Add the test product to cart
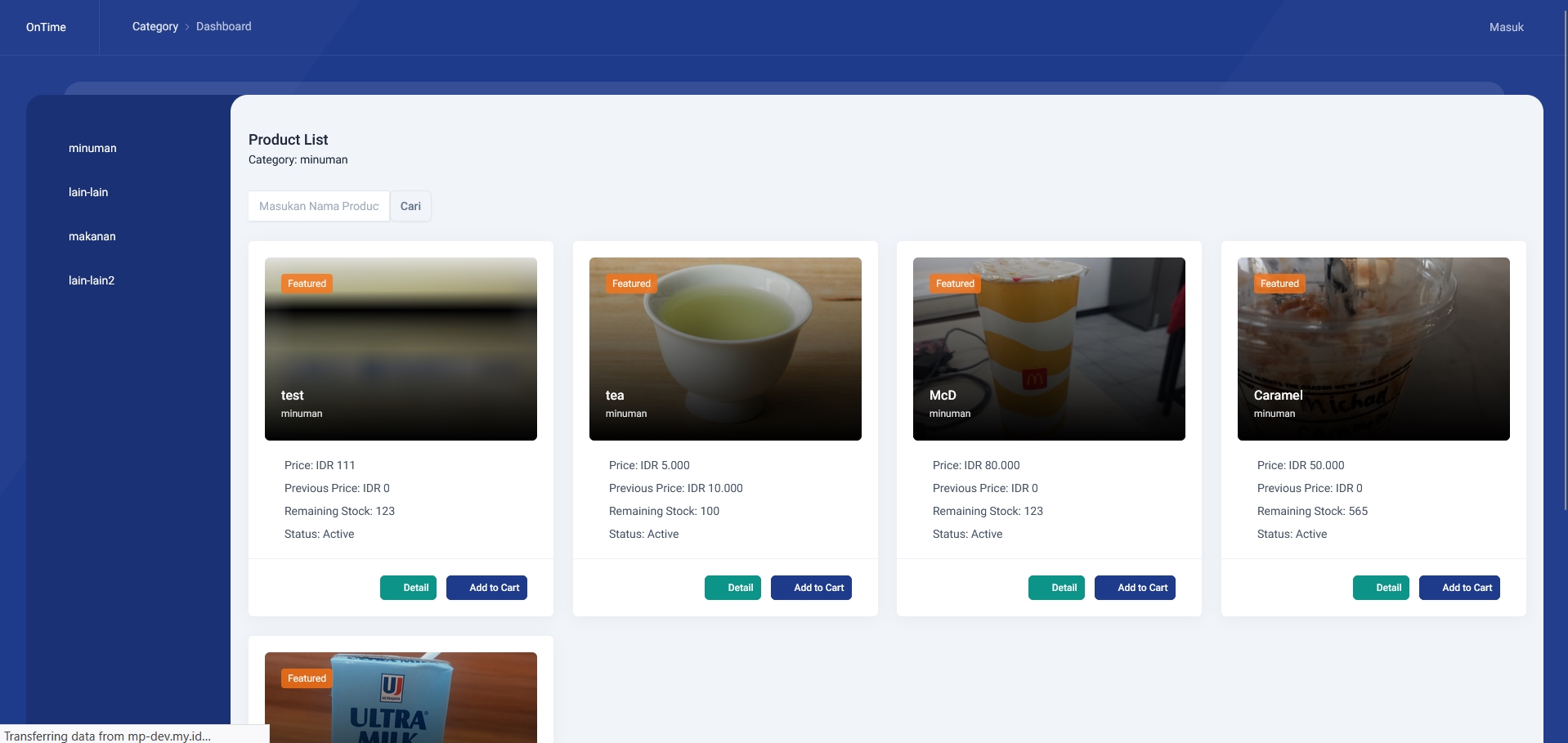The image size is (1568, 743). (x=486, y=587)
